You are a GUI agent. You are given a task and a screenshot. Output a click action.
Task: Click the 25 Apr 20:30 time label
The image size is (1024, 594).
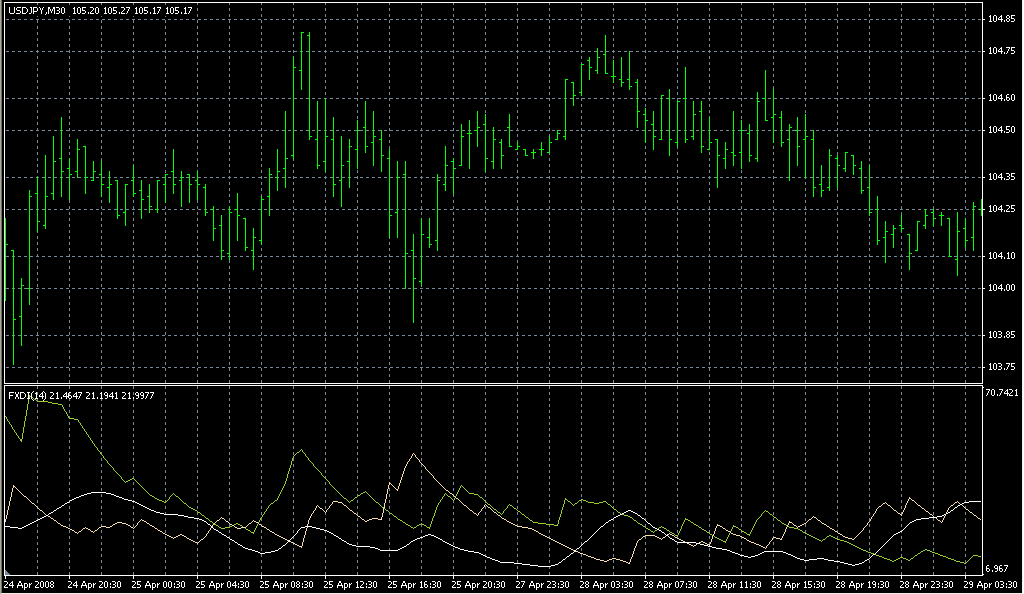(x=478, y=585)
